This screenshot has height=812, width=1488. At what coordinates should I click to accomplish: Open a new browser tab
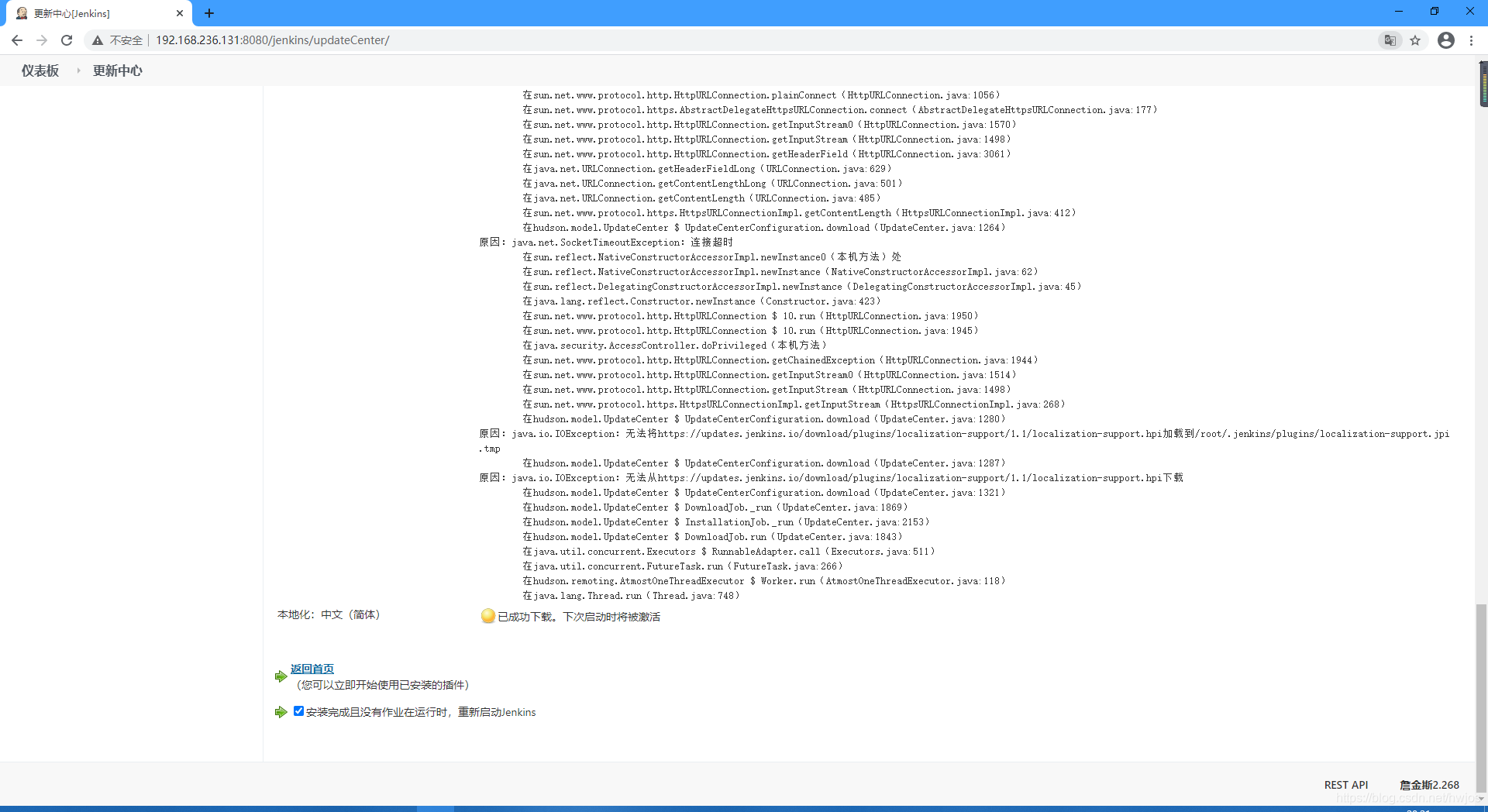click(209, 13)
